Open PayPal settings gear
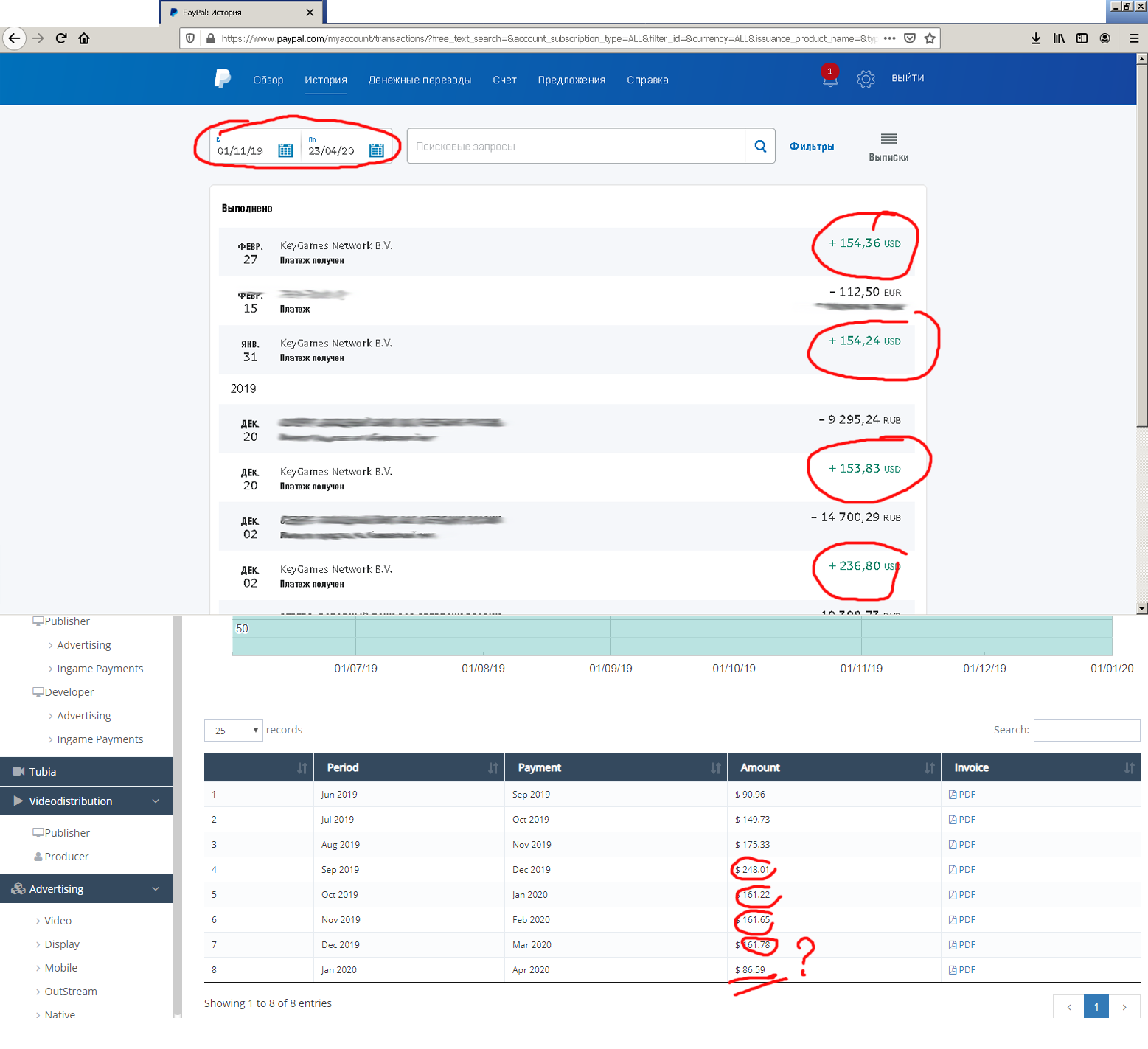1148x1049 pixels. (x=866, y=79)
